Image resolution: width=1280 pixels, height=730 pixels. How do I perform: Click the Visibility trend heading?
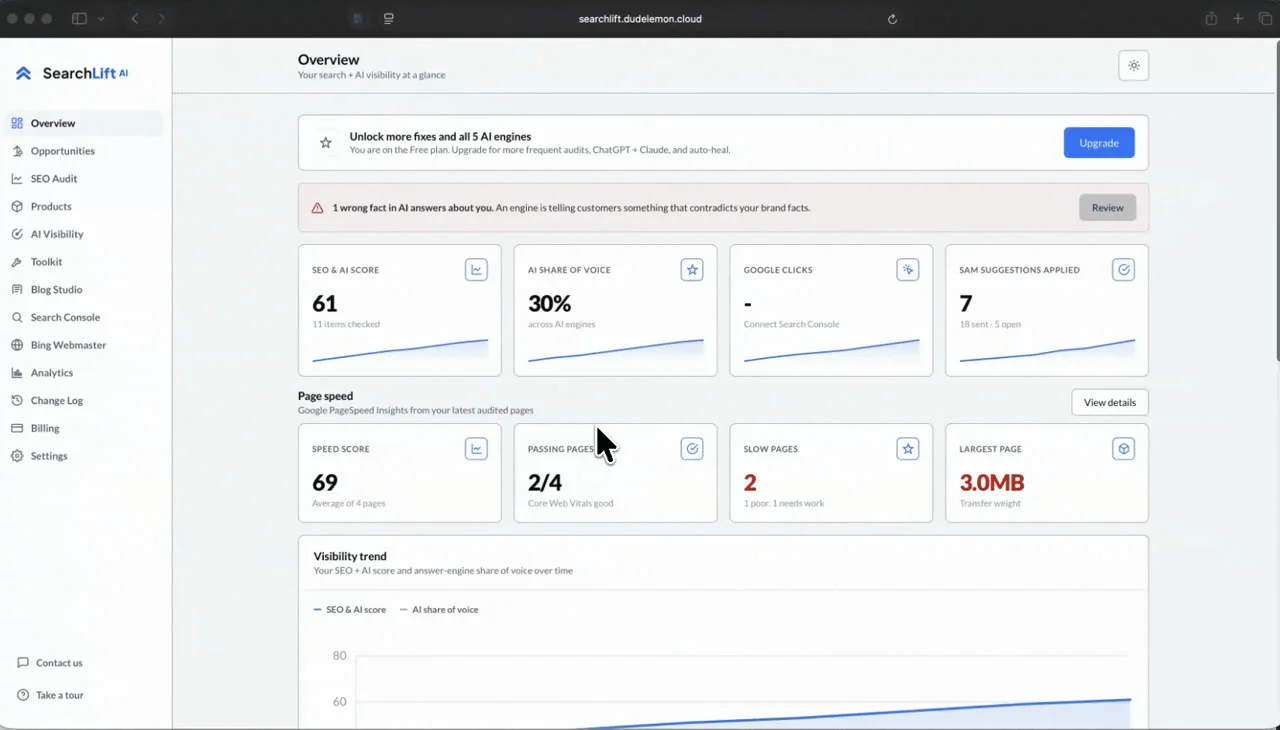point(350,556)
